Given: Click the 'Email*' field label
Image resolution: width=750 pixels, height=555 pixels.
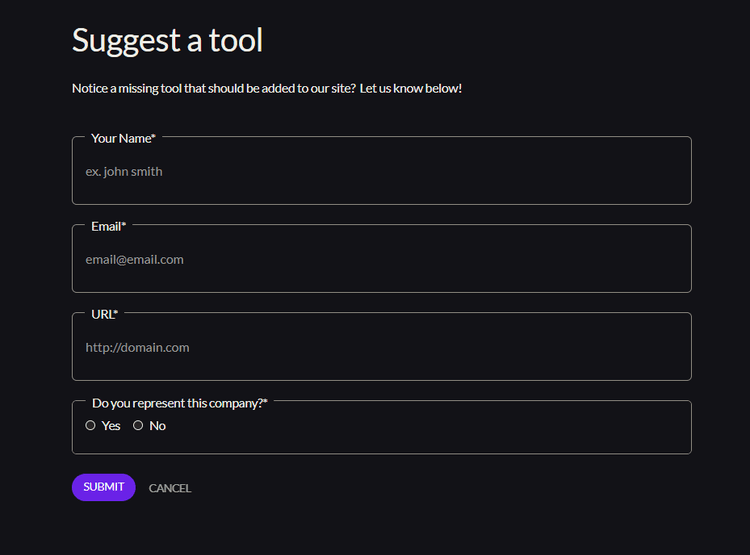Looking at the screenshot, I should click(x=108, y=227).
